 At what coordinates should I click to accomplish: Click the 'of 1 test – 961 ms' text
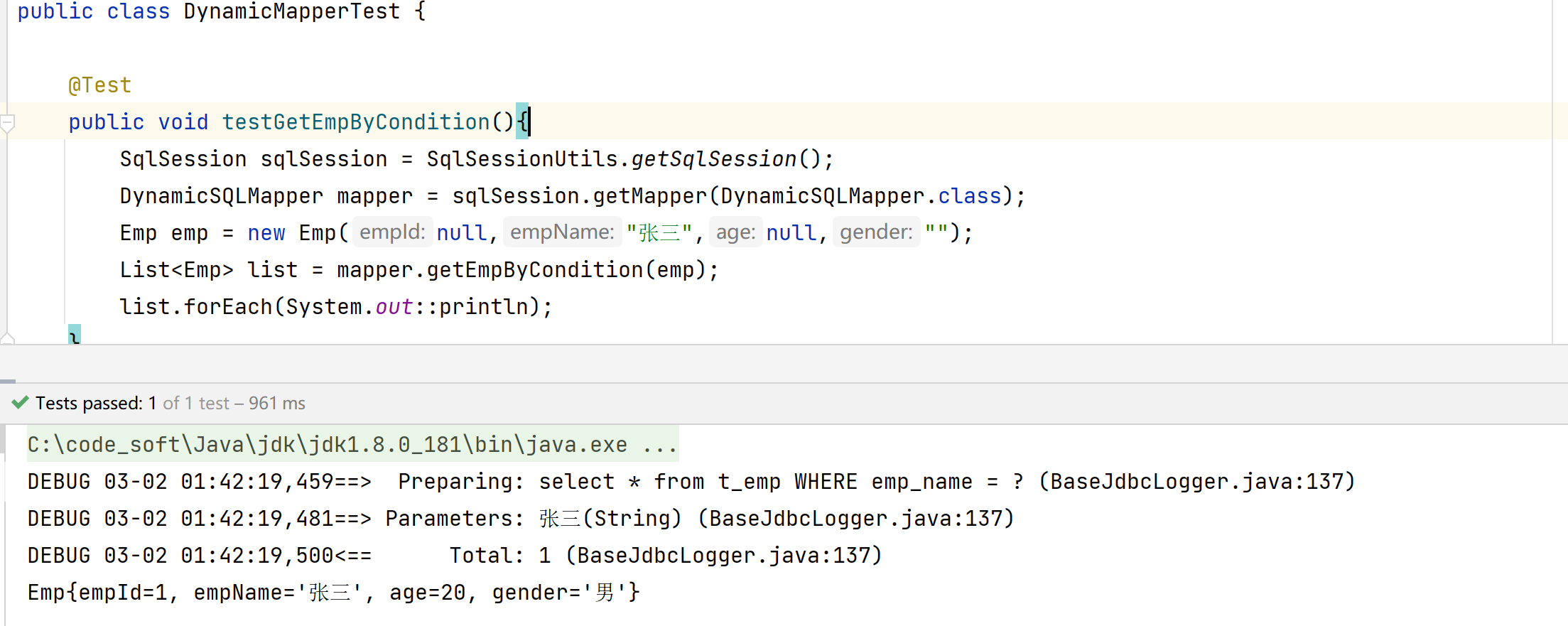tap(234, 403)
